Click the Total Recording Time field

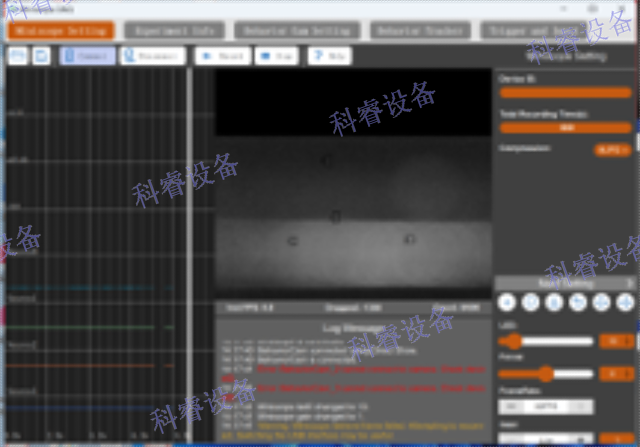pyautogui.click(x=565, y=127)
